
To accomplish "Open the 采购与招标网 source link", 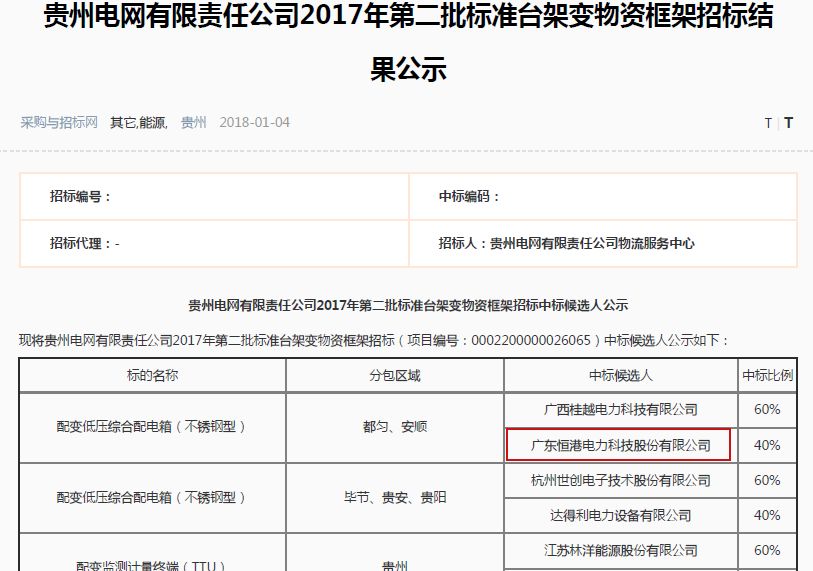I will pyautogui.click(x=59, y=122).
